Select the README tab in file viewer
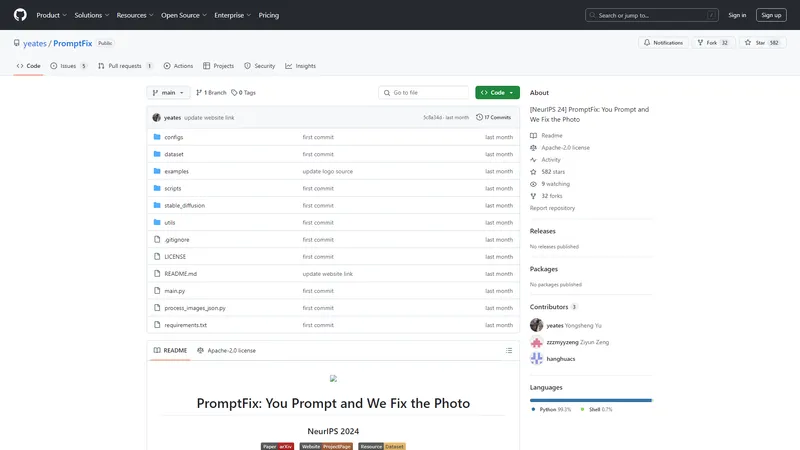The image size is (800, 450). click(170, 351)
